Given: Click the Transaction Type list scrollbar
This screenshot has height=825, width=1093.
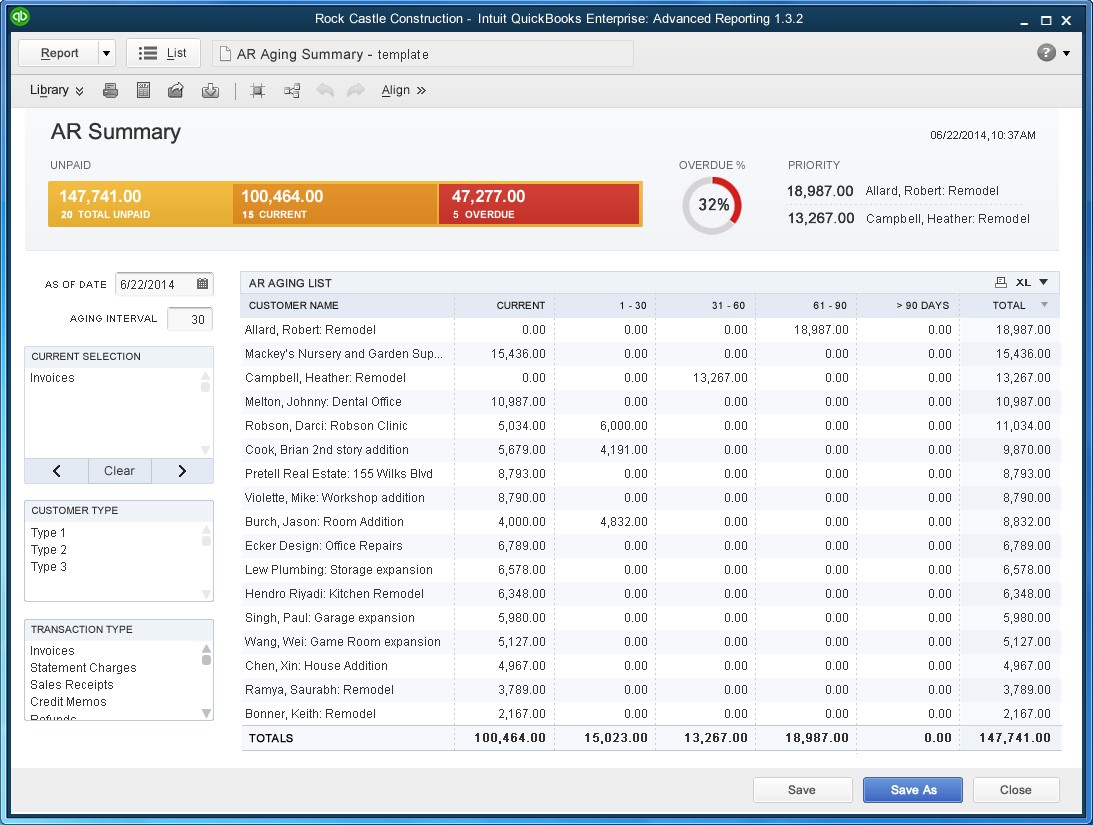Looking at the screenshot, I should [x=206, y=680].
